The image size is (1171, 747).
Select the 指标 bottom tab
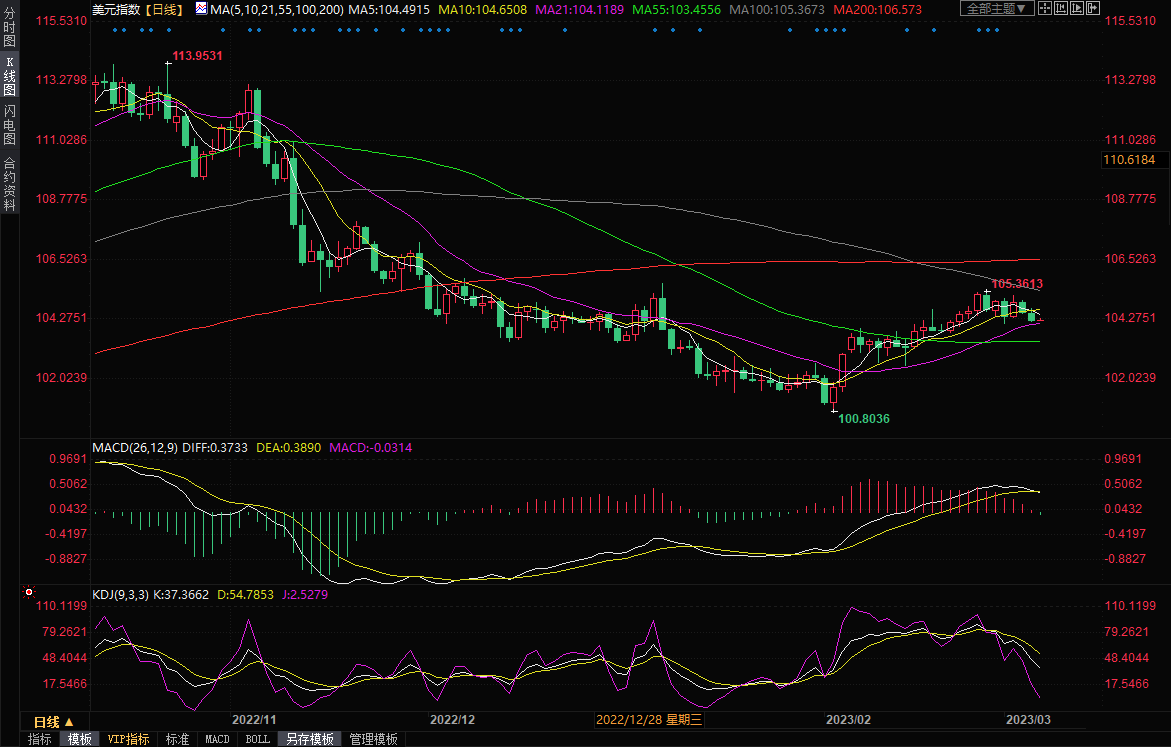click(x=40, y=739)
